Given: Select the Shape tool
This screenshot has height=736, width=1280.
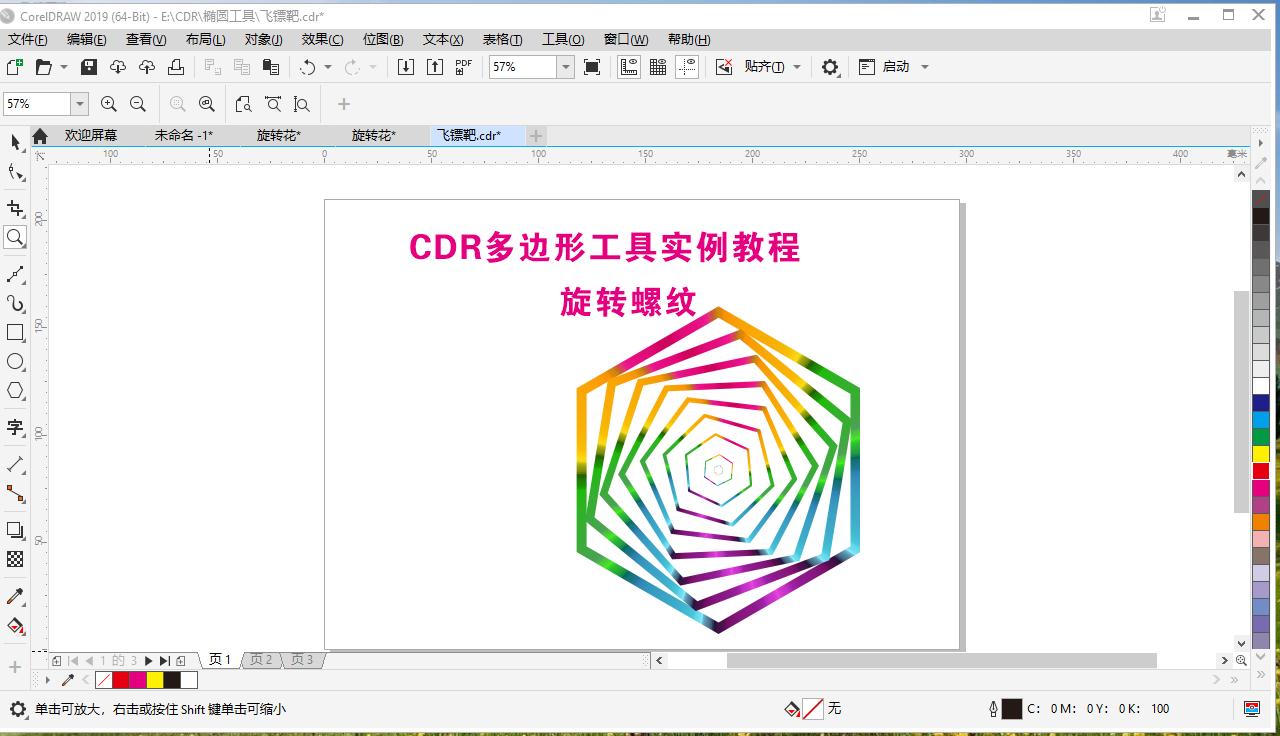Looking at the screenshot, I should pyautogui.click(x=15, y=172).
